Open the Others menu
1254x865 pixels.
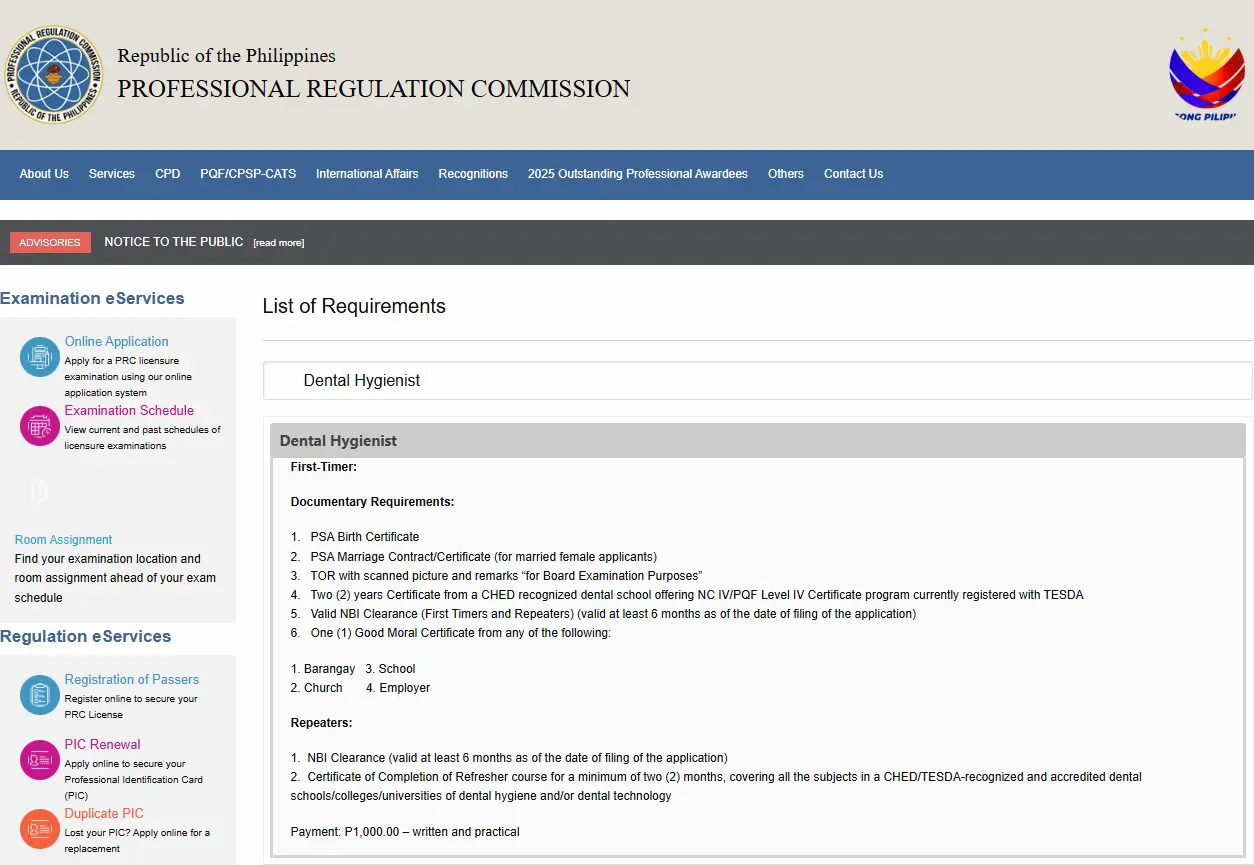(786, 174)
